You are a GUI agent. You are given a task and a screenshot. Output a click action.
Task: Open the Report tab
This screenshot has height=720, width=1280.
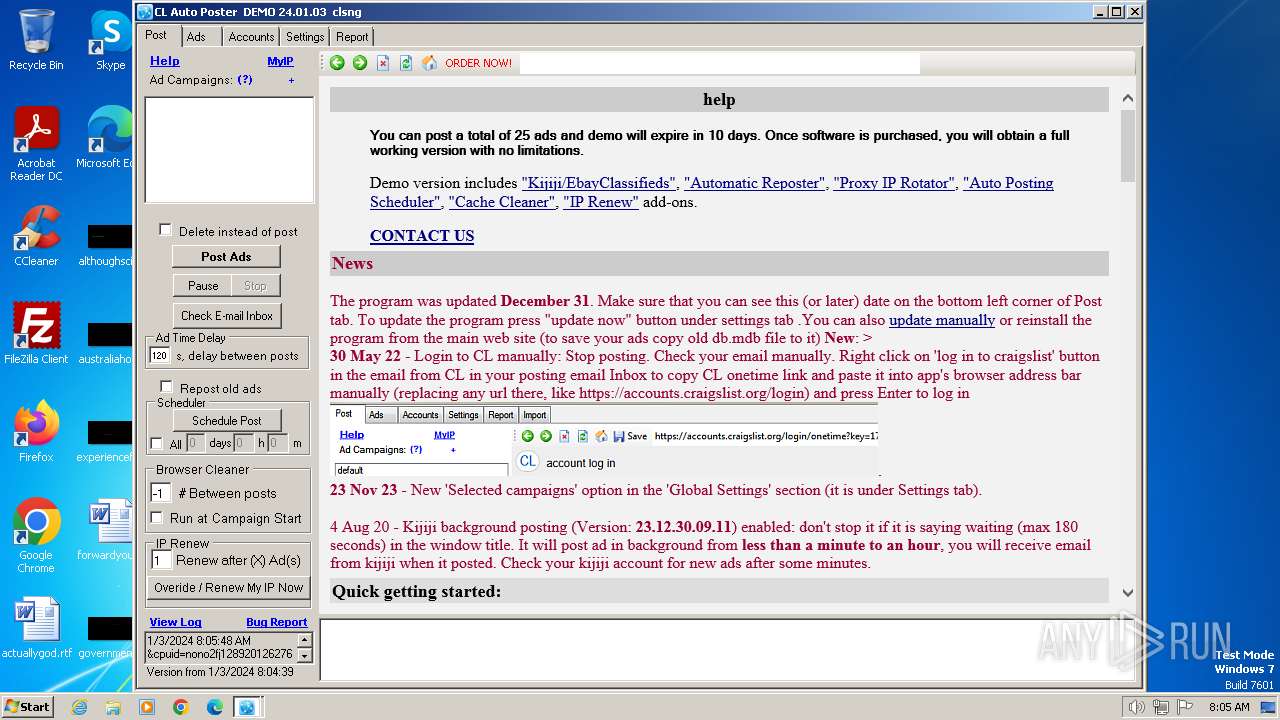352,37
